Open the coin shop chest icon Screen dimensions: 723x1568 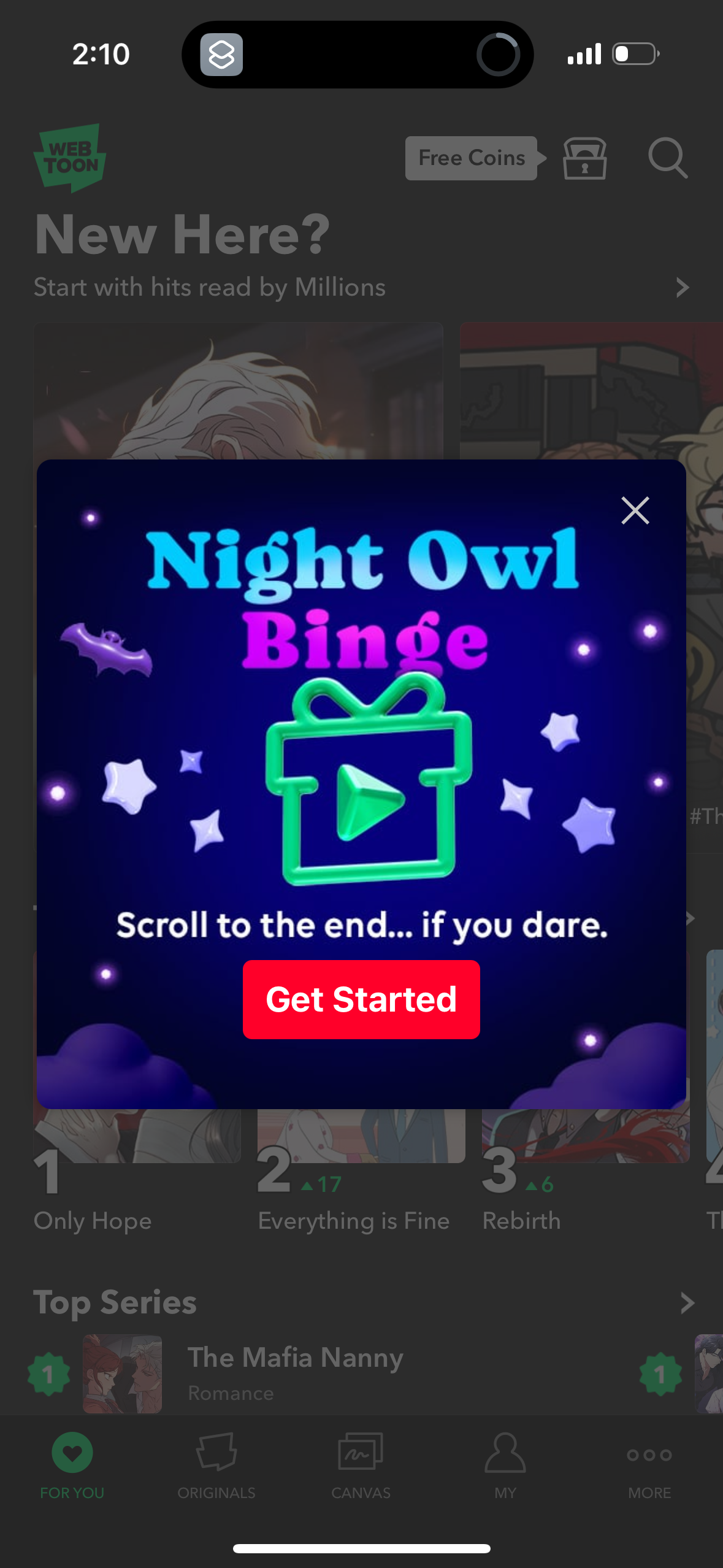584,158
